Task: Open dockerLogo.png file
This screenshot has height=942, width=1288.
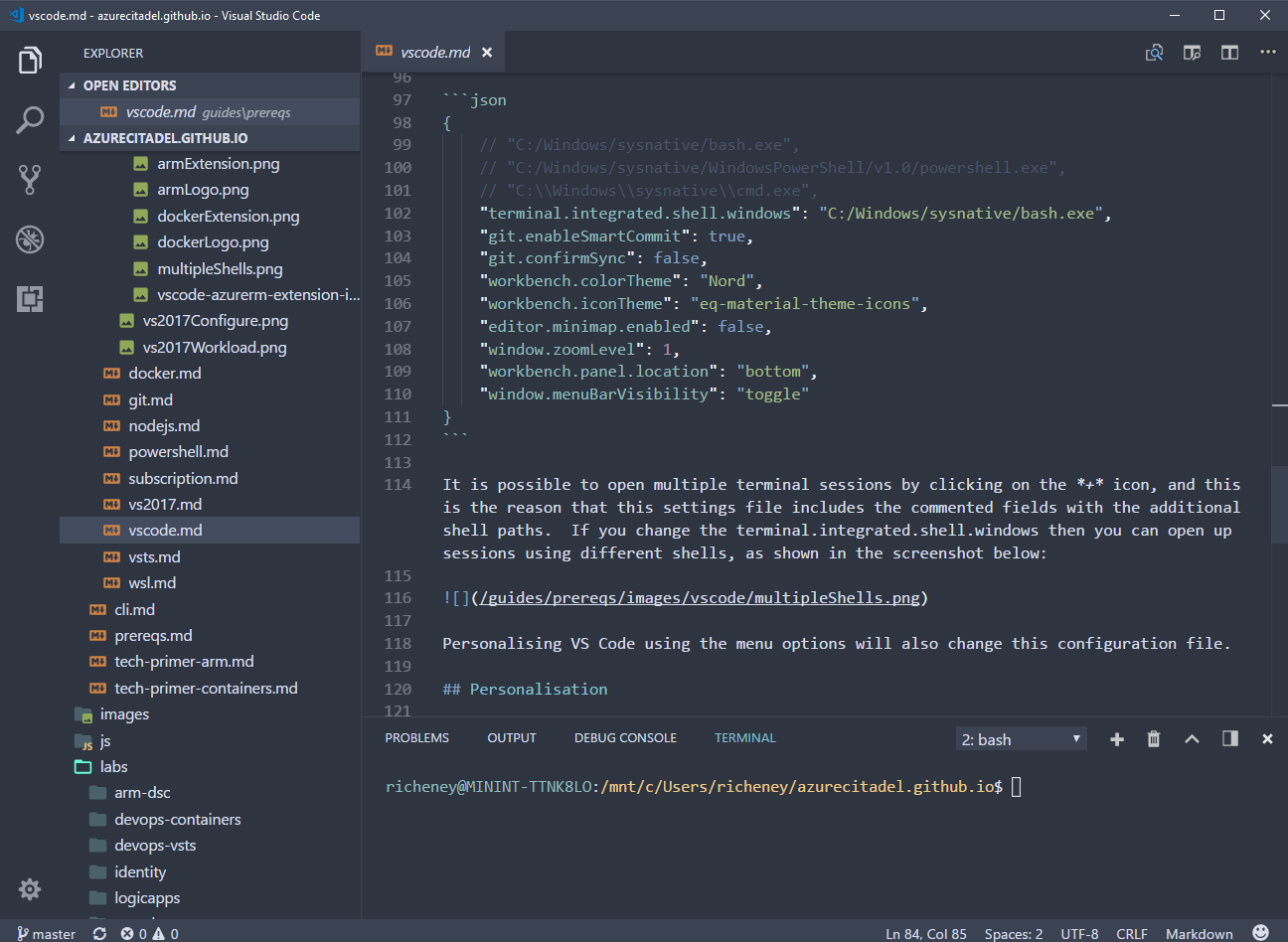Action: (210, 242)
